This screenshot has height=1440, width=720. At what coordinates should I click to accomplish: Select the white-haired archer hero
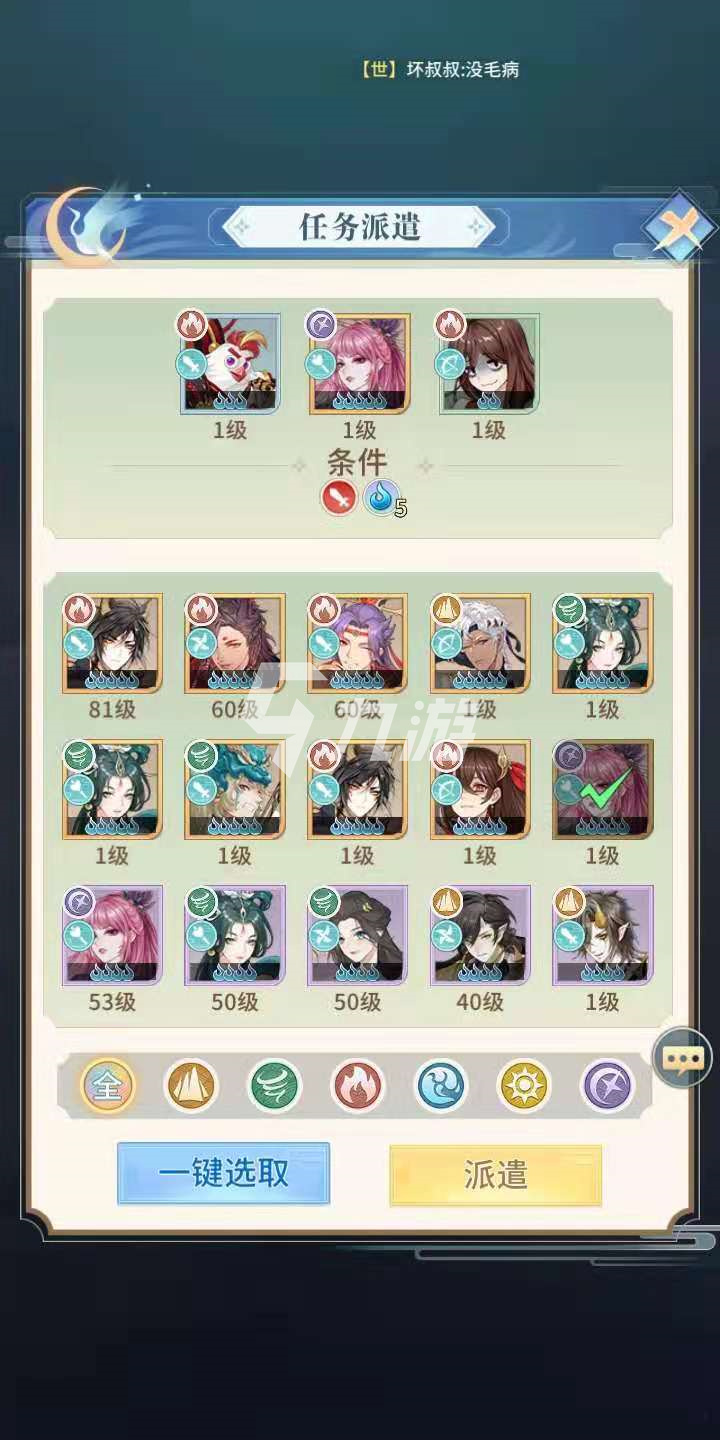pos(480,643)
